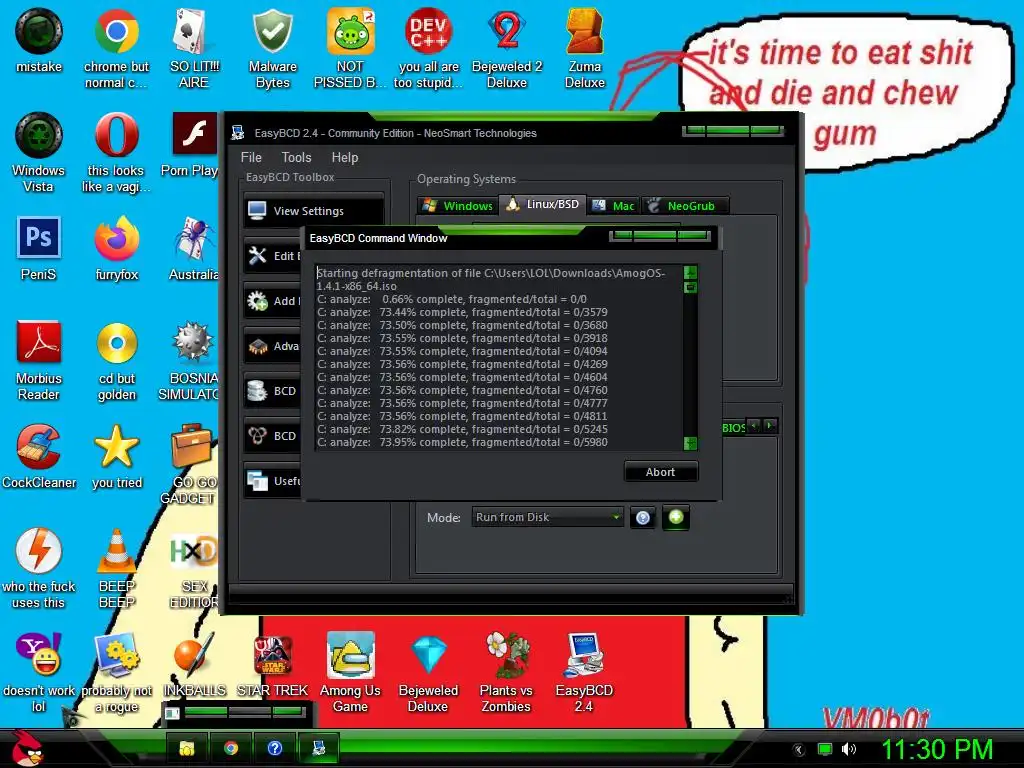Launch the 'CockCleaner' CCleaner shortcut
Screen dimensions: 1024x768
pyautogui.click(x=39, y=456)
